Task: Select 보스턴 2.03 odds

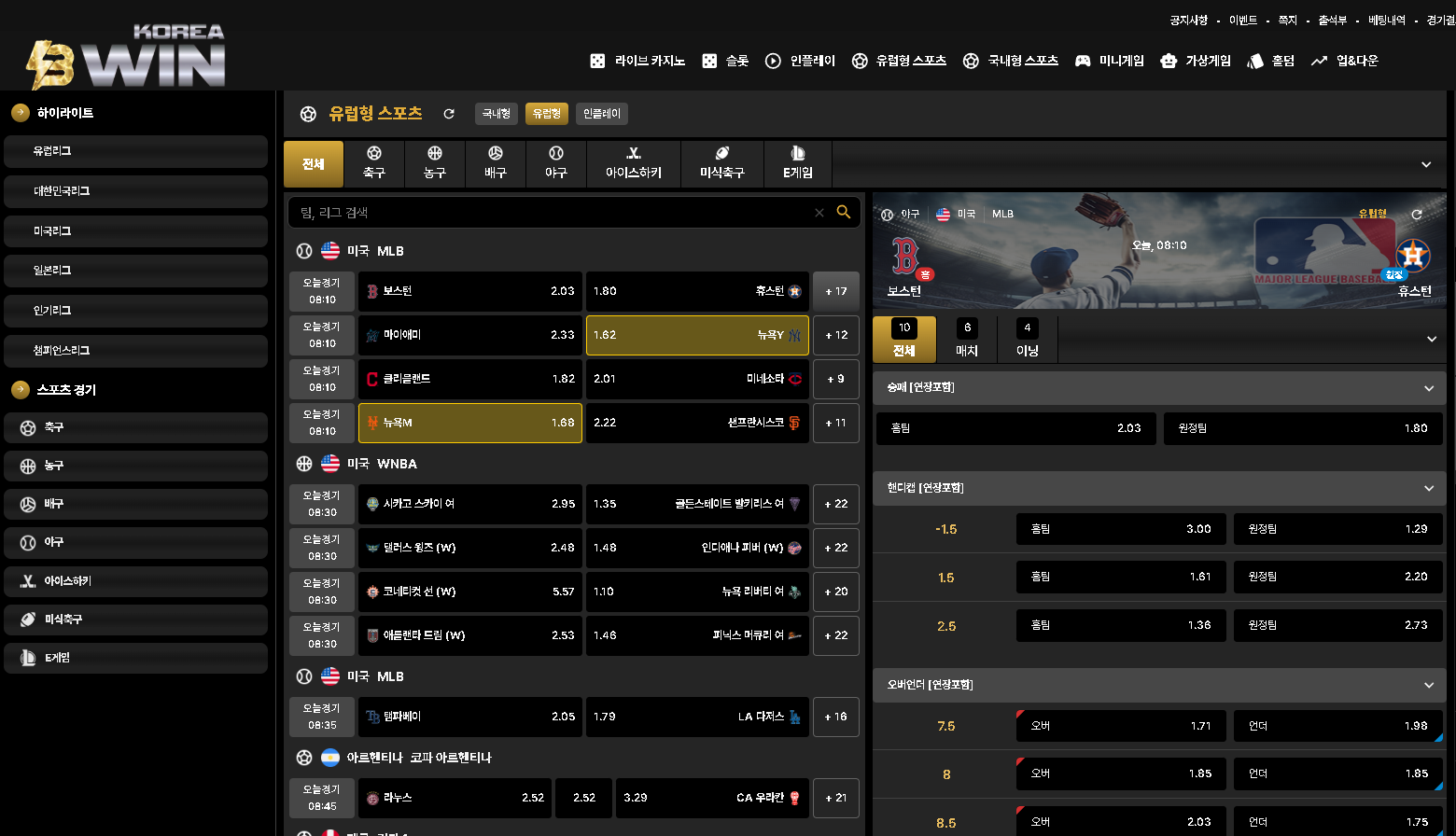Action: [470, 291]
